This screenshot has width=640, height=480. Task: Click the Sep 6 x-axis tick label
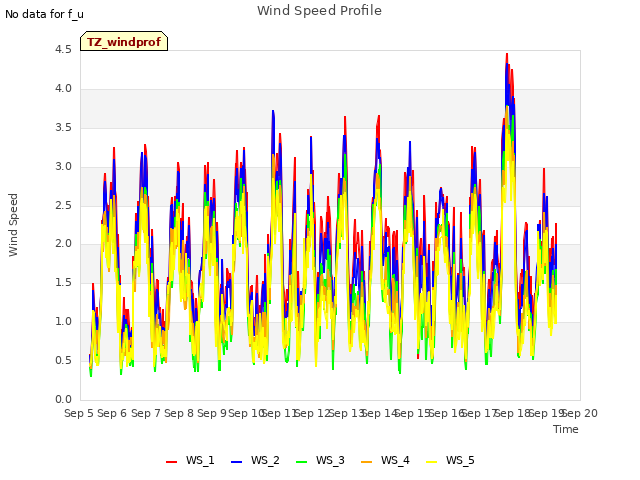pyautogui.click(x=112, y=413)
